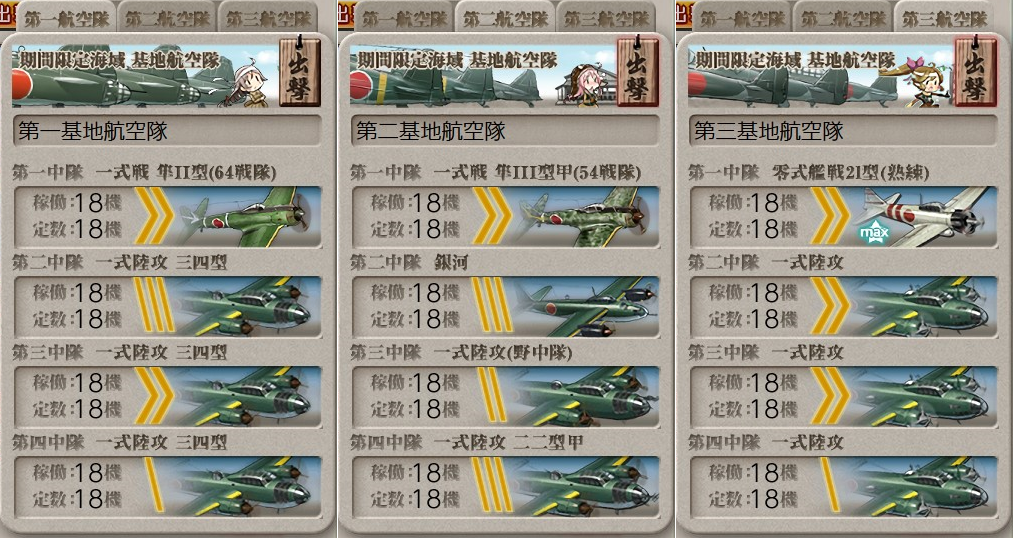This screenshot has width=1014, height=538.
Task: Edit the 第二基地航空隊 name field
Action: click(x=506, y=131)
